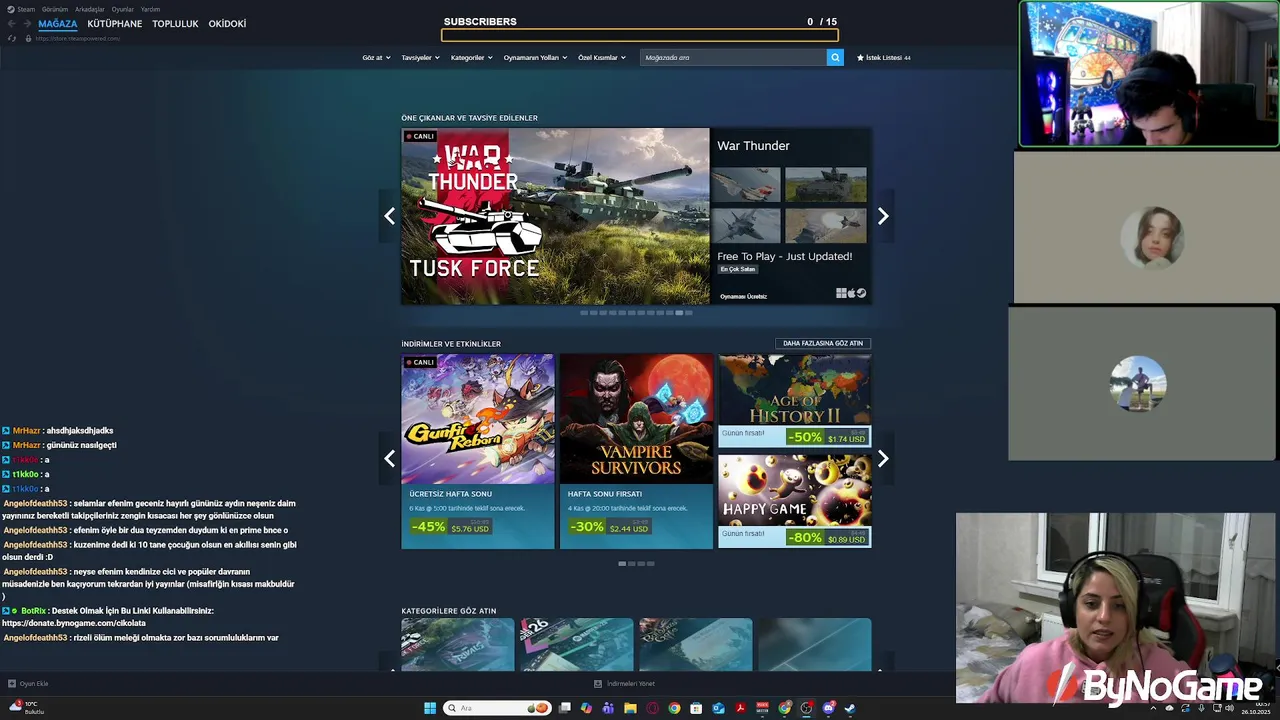The image size is (1280, 720).
Task: Expand the Göz at dropdown
Action: click(x=376, y=57)
